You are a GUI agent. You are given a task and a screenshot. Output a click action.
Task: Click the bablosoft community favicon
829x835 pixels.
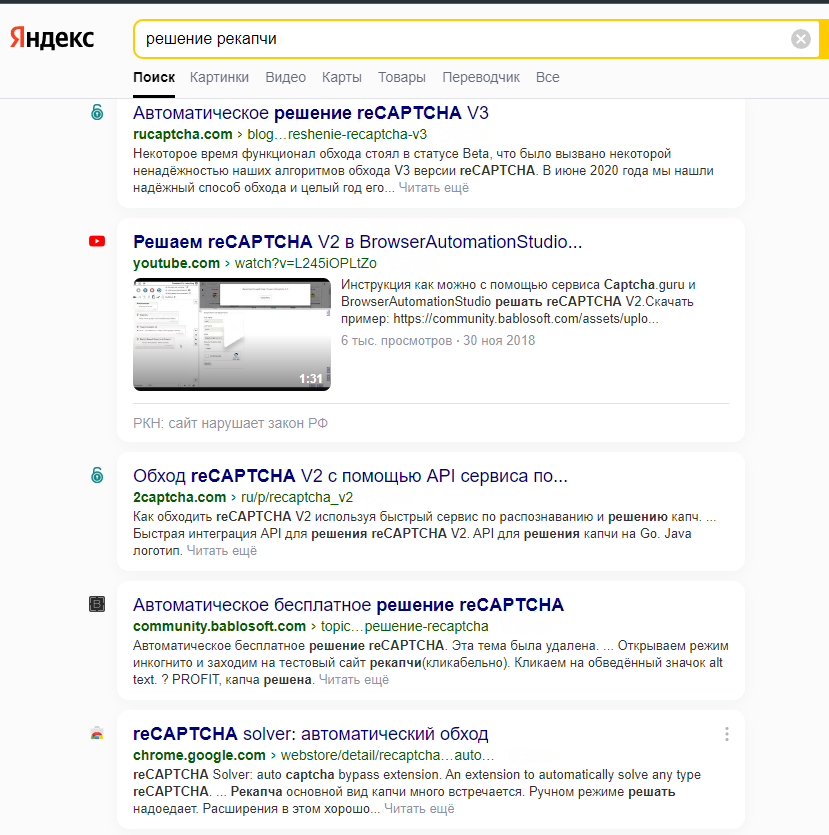click(97, 604)
